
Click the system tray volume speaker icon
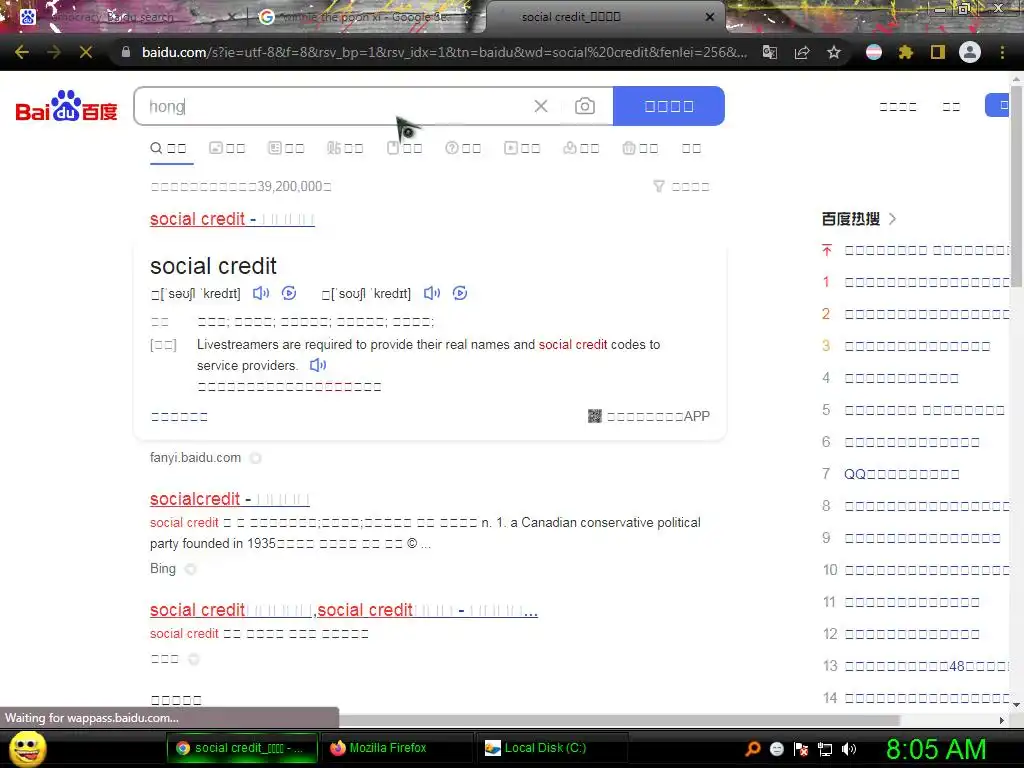click(849, 749)
